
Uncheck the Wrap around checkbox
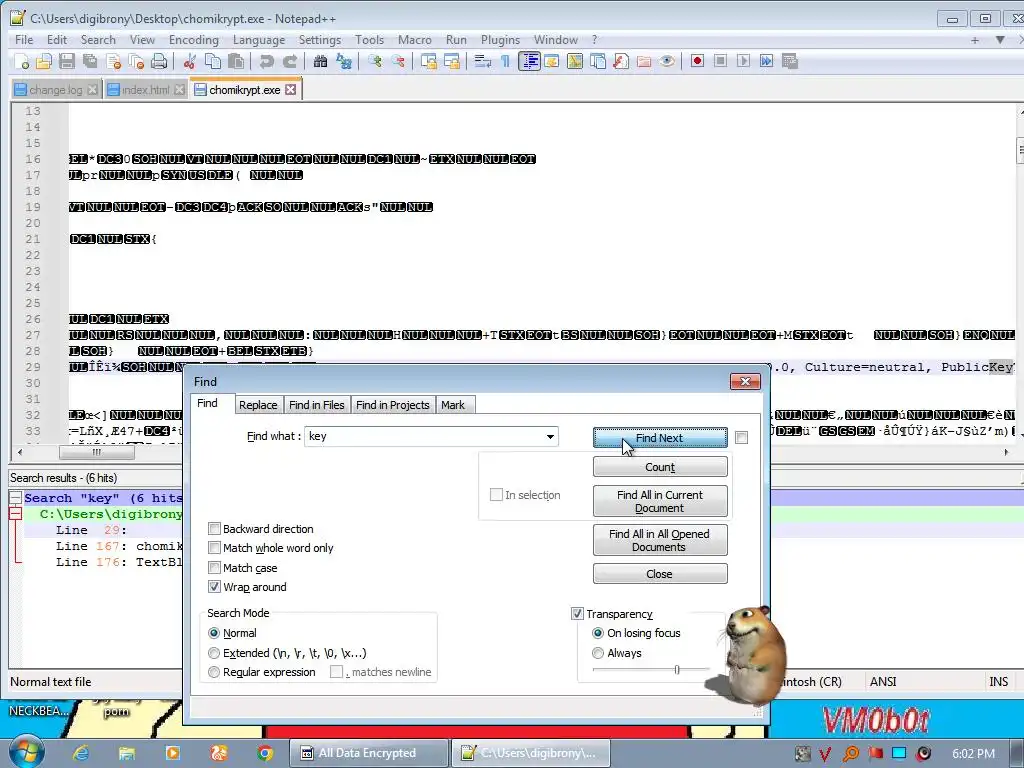[214, 586]
